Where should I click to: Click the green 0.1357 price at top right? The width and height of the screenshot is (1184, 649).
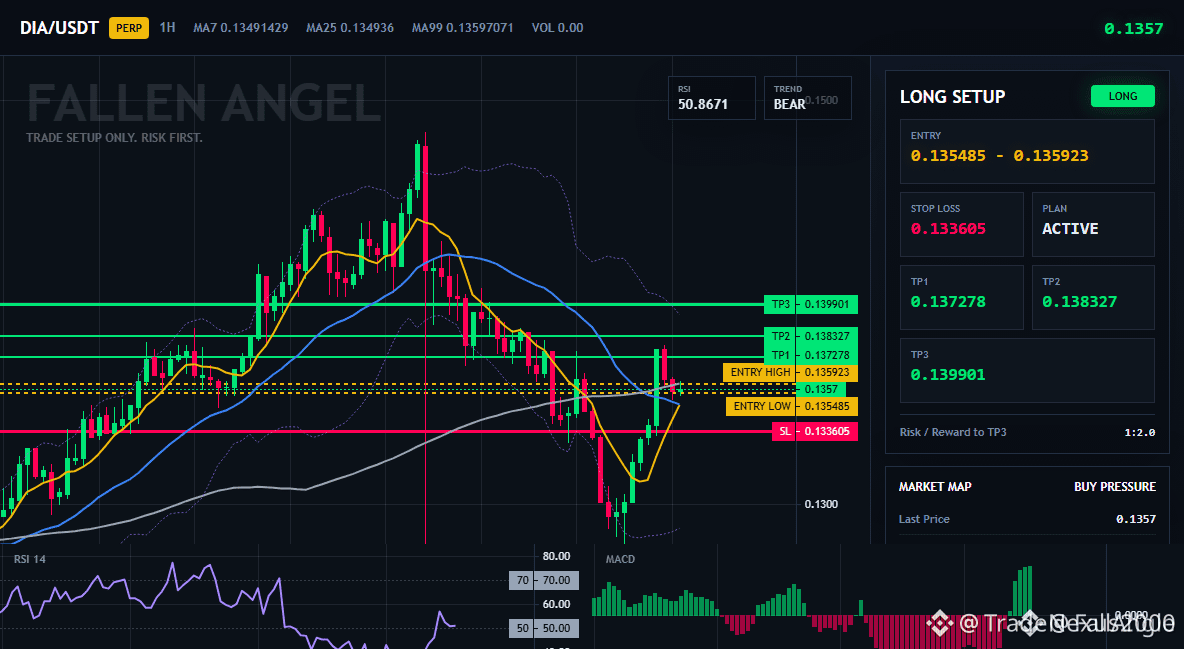pos(1133,29)
